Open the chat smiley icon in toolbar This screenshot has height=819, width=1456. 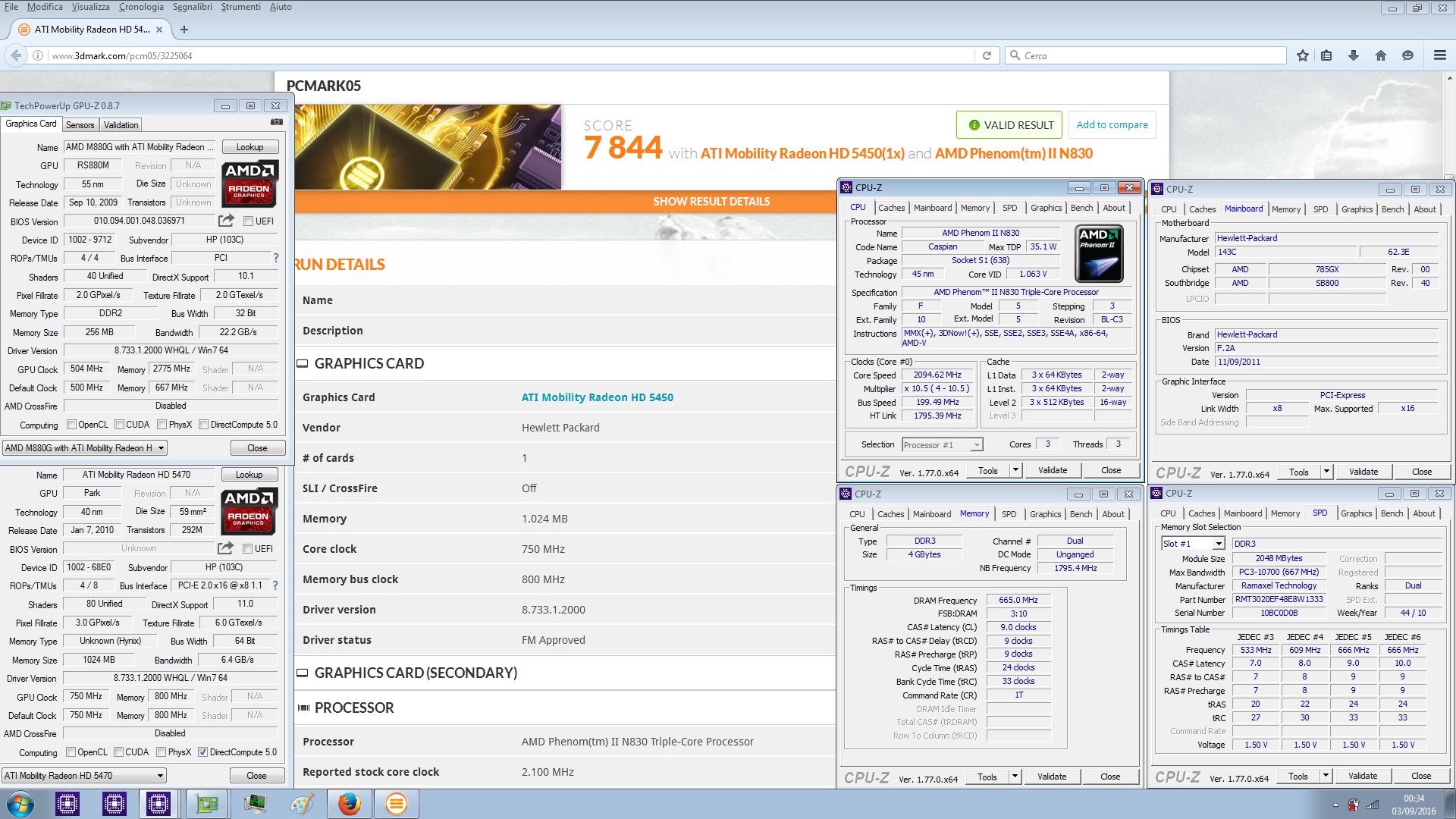pyautogui.click(x=1407, y=55)
